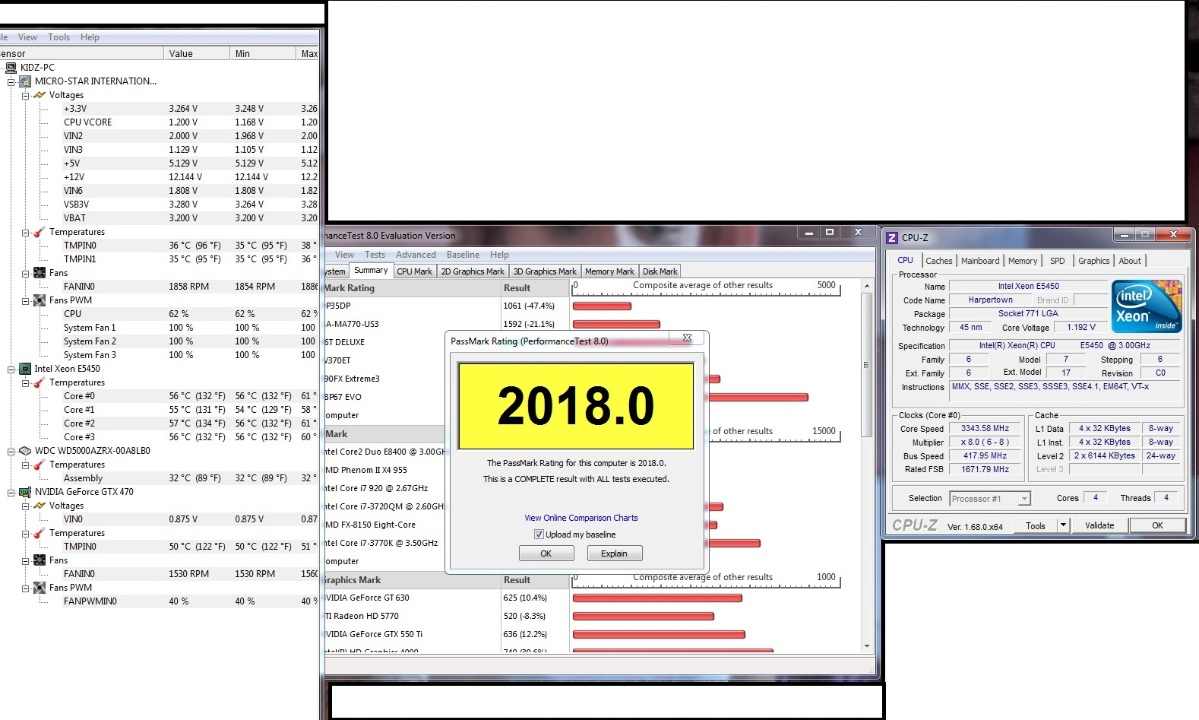Click the KIDZ-PC computer icon in HWMonitor
1199x720 pixels.
click(11, 67)
